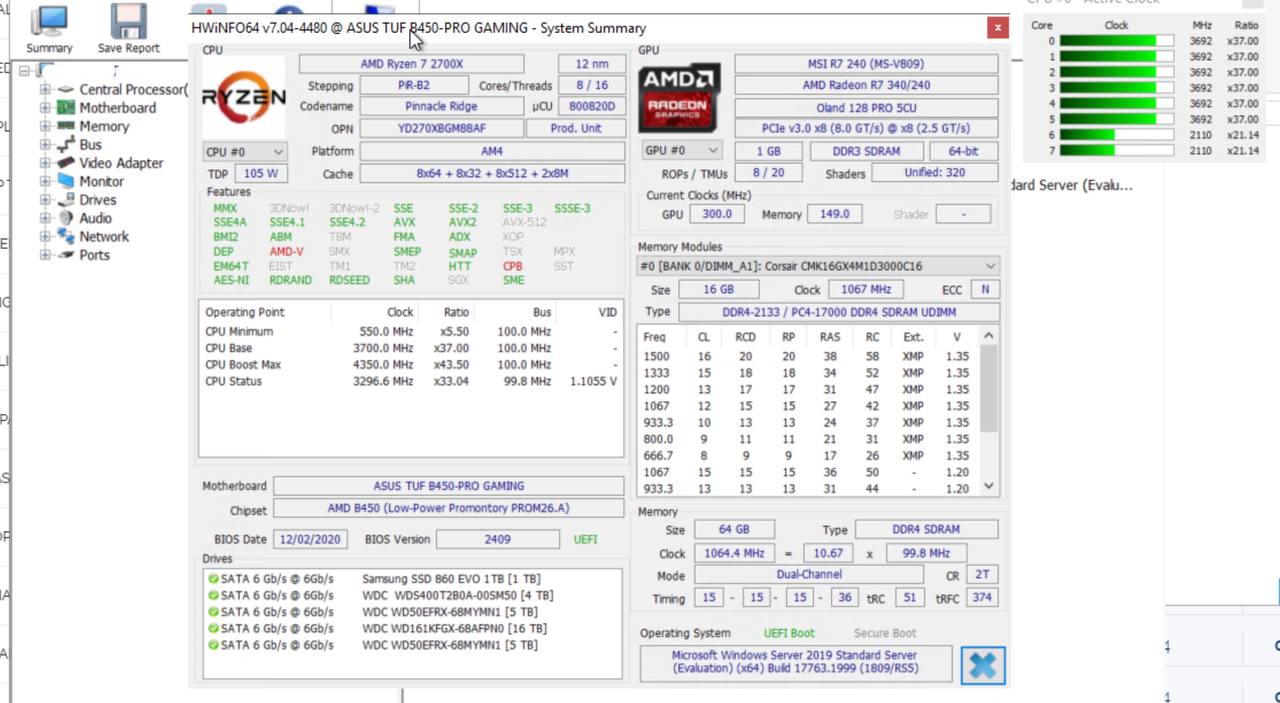Expand the Drives tree node
The width and height of the screenshot is (1280, 703).
(45, 200)
